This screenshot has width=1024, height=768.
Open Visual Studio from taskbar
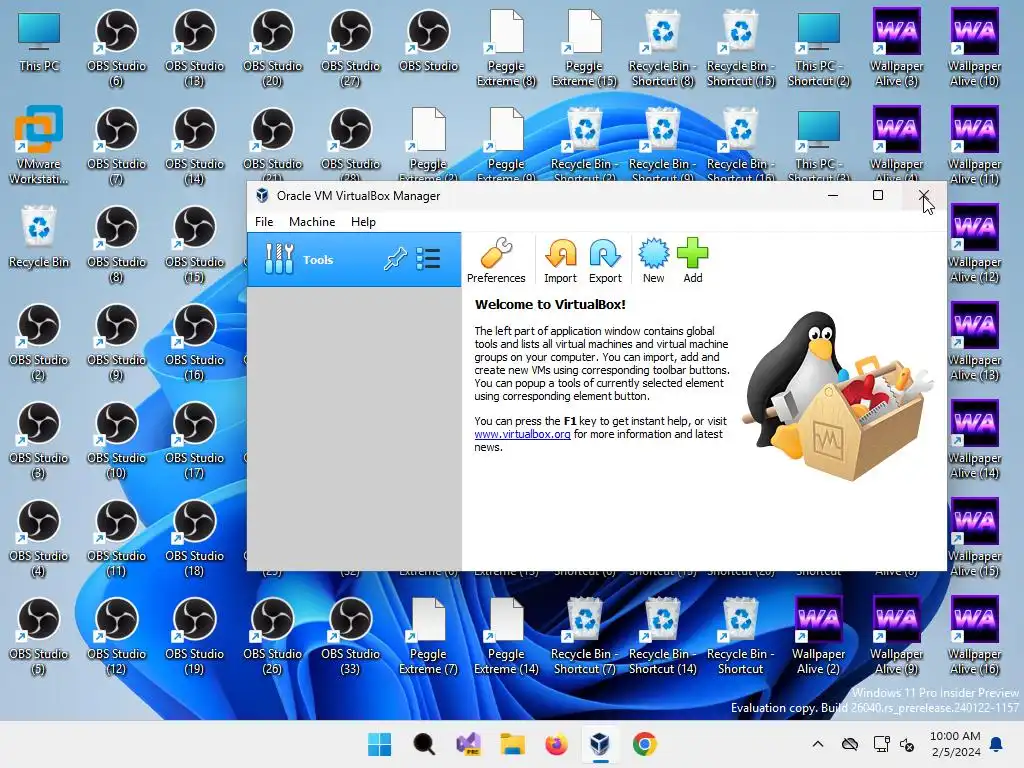[468, 744]
